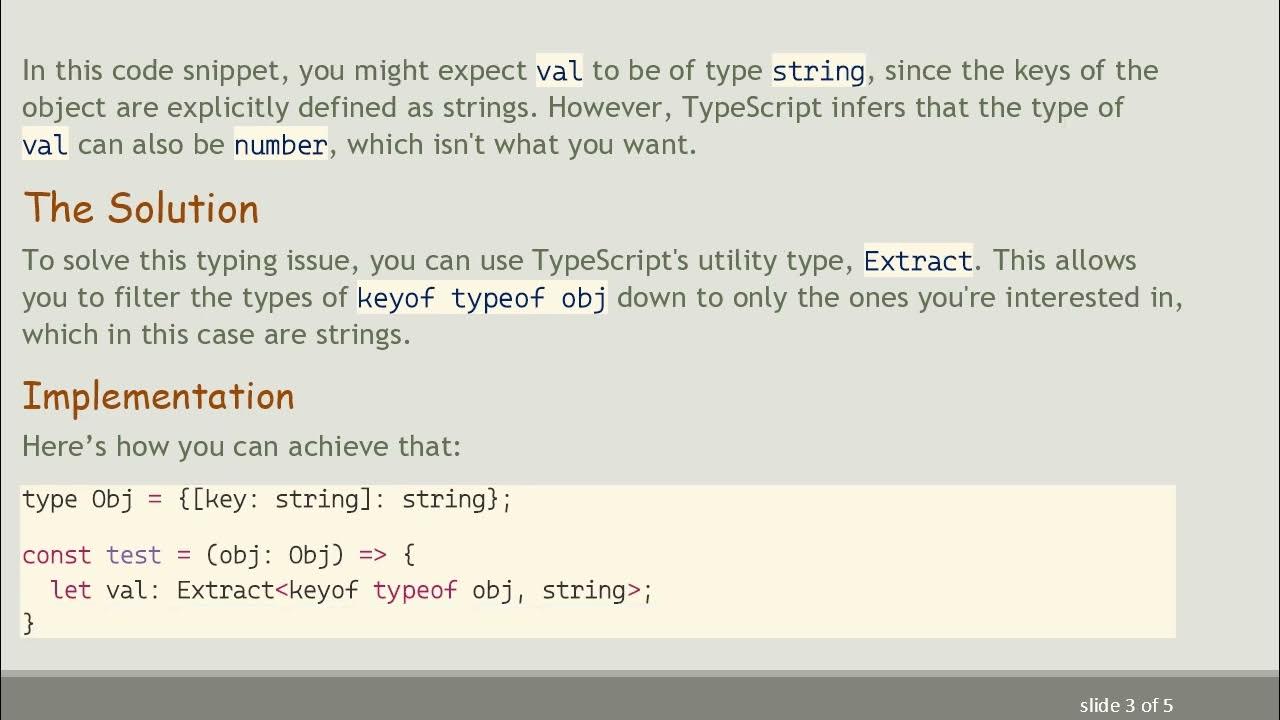Screen dimensions: 1280x720
Task: Click the "Implementation" heading
Action: [x=158, y=396]
